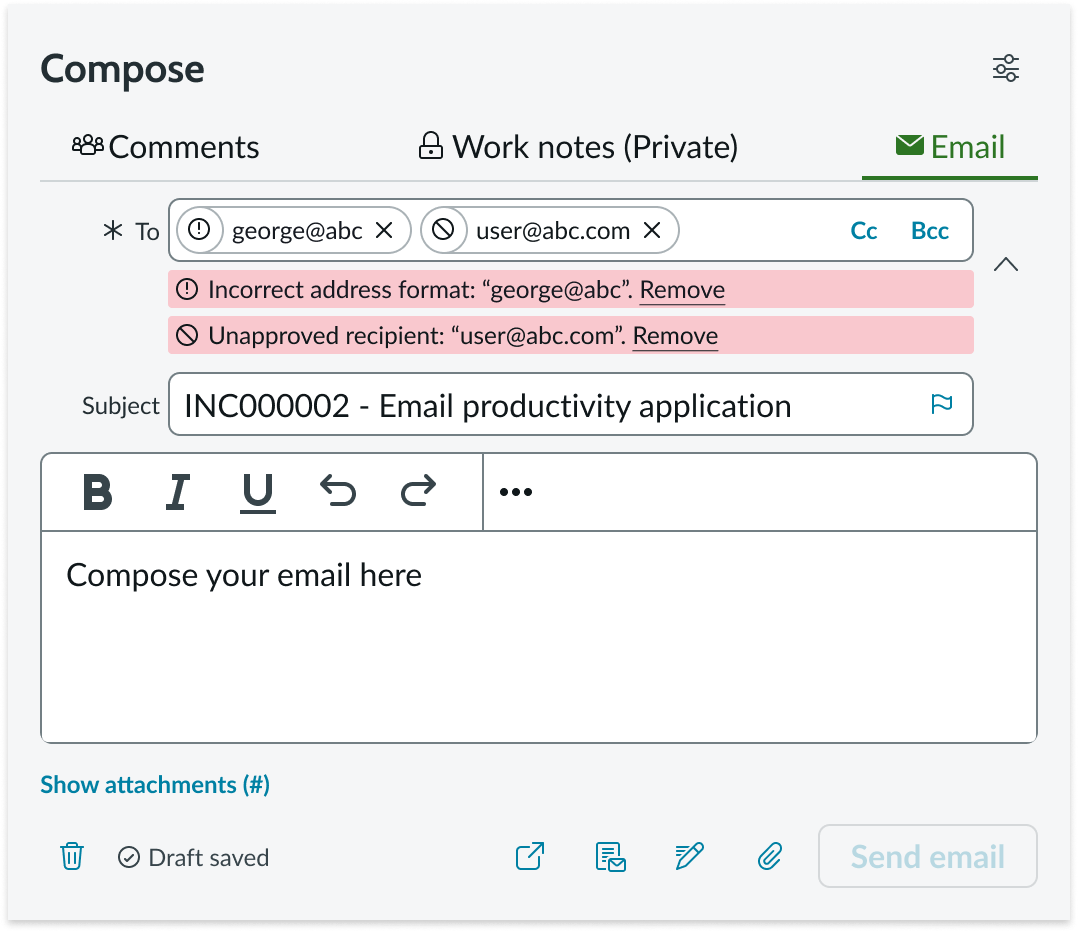Switch to the Comments tab
1078x932 pixels.
click(x=166, y=147)
